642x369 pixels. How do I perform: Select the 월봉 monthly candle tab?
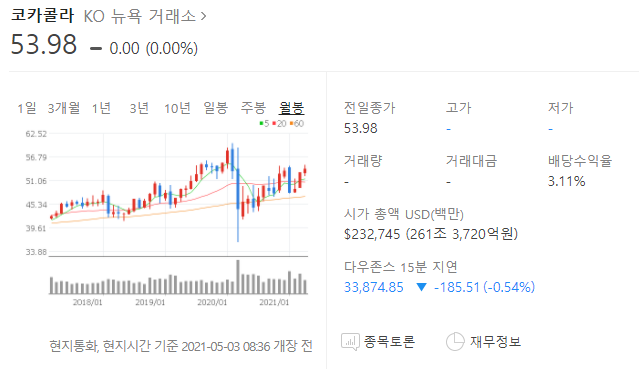coord(292,108)
